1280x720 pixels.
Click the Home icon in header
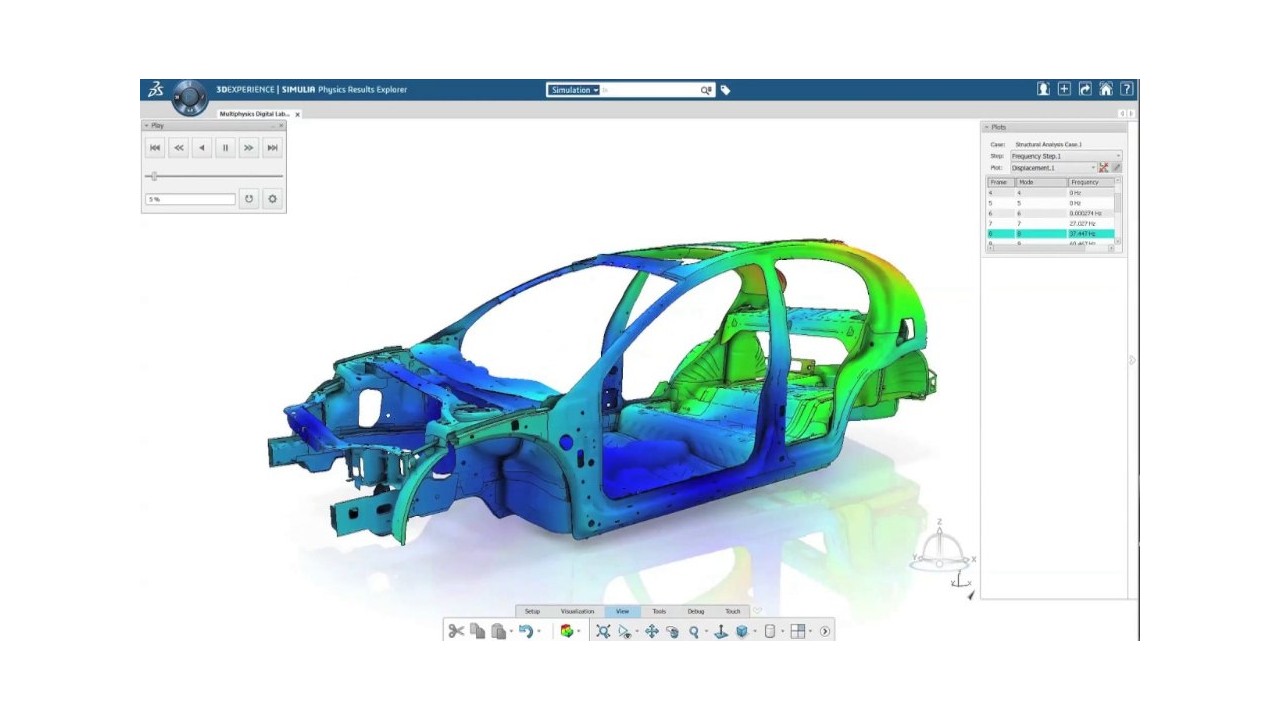(x=1106, y=89)
